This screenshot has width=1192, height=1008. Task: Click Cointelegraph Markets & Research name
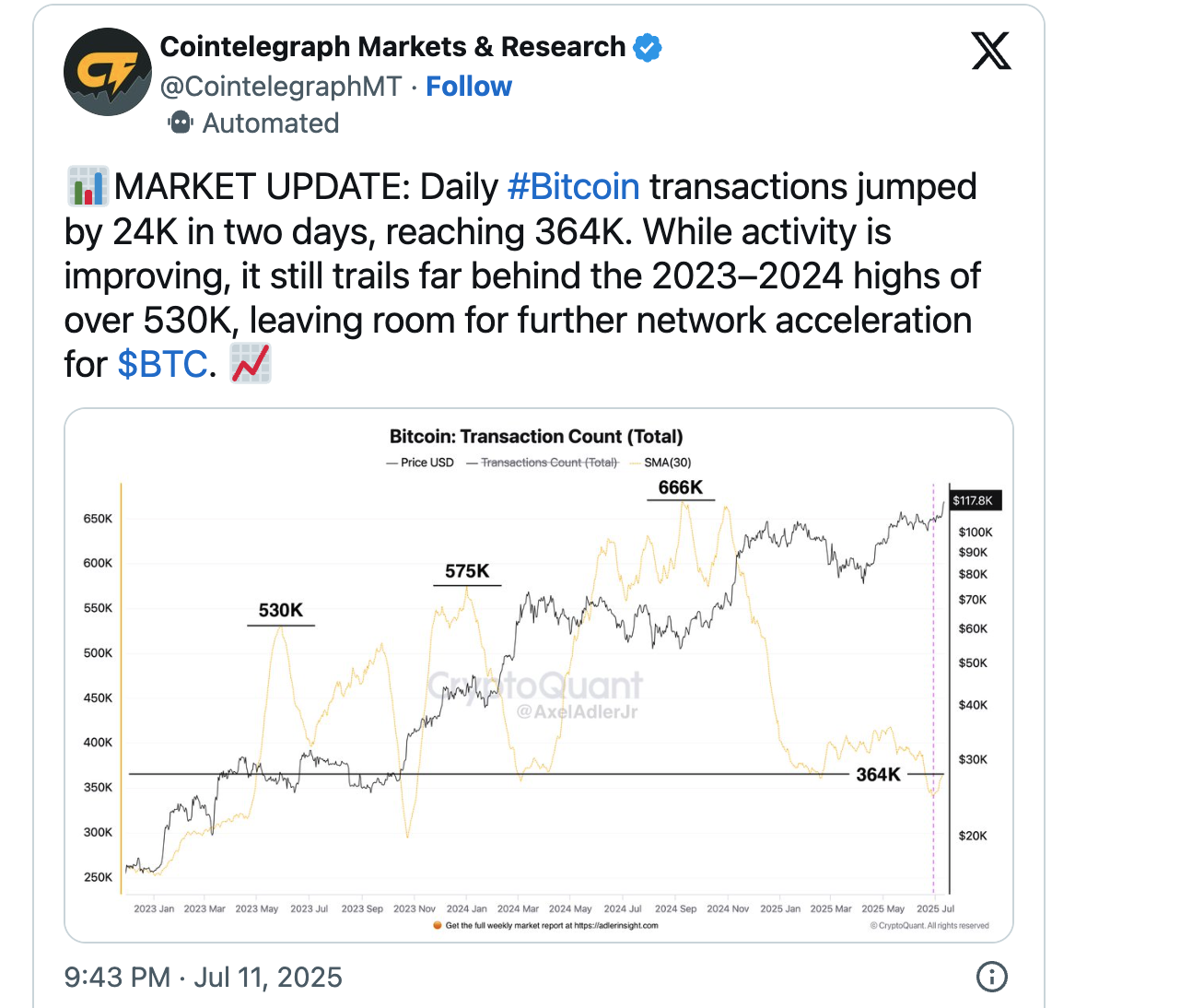pyautogui.click(x=392, y=47)
